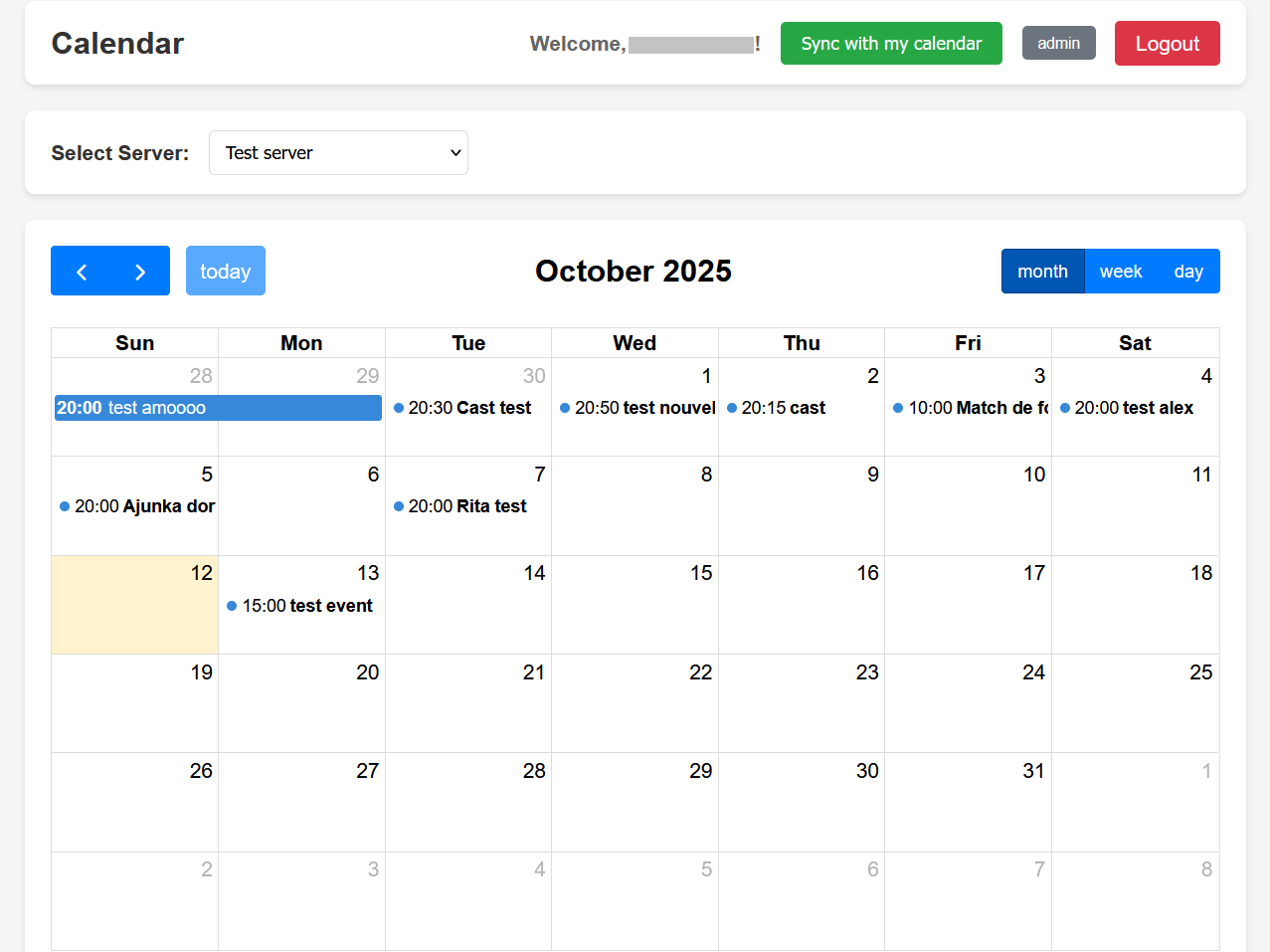Open the 20:00 Ajunka event
Screen dimensions: 1270x952
(136, 506)
